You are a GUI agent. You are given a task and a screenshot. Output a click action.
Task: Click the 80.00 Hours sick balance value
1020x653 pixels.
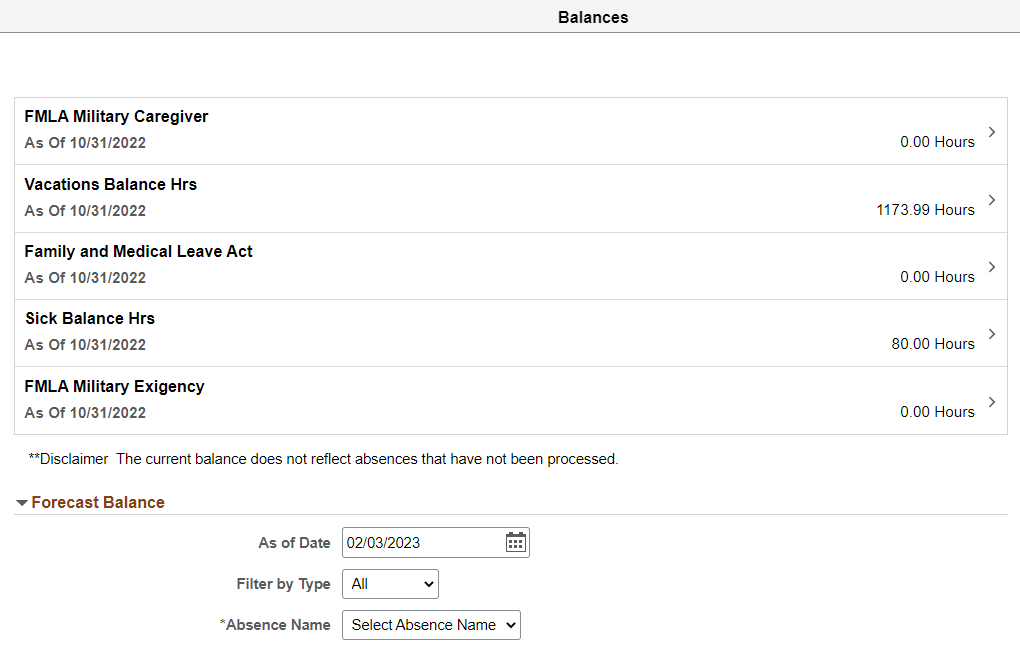point(932,344)
